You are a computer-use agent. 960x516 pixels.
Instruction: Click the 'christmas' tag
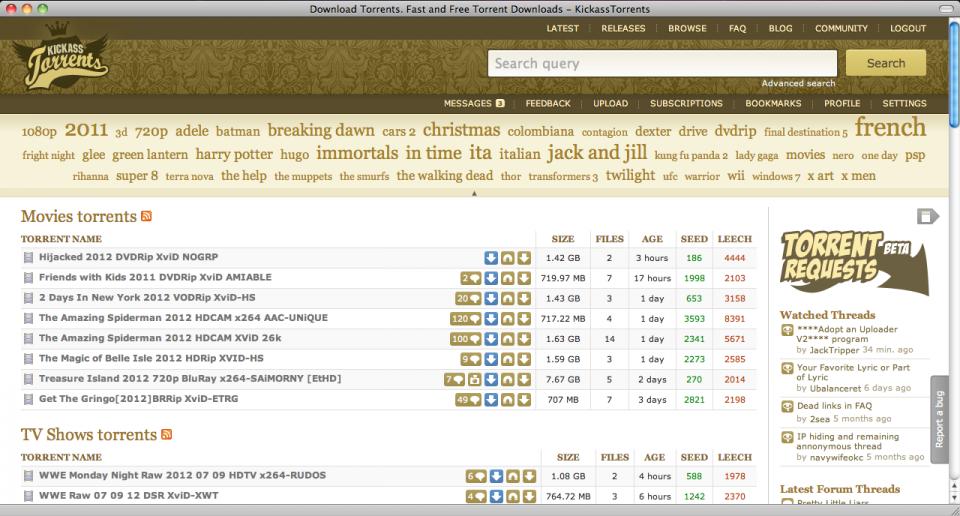tap(462, 130)
